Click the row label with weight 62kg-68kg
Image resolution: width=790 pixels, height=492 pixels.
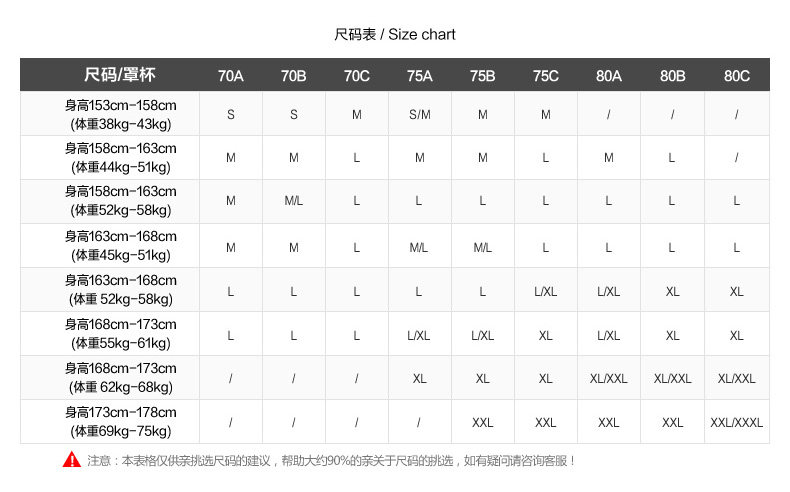coord(120,378)
